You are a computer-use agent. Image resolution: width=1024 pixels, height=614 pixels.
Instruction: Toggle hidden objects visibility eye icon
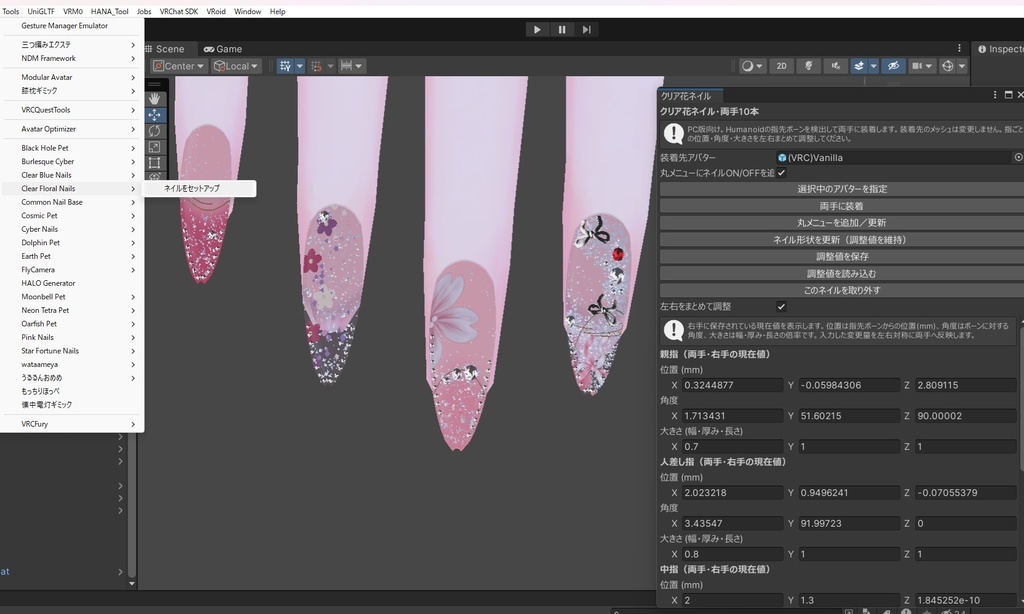[893, 66]
